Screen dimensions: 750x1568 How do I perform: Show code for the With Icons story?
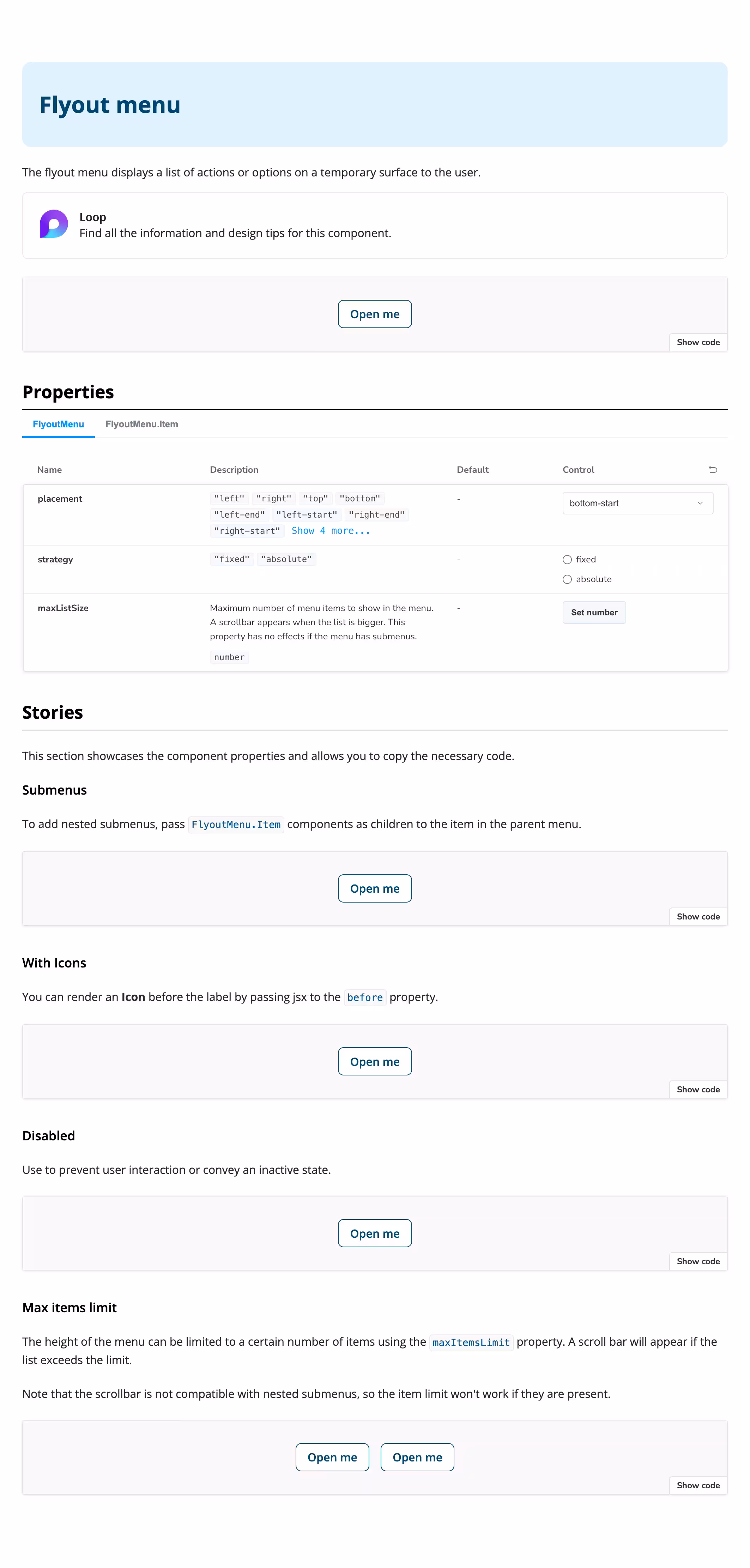tap(698, 1089)
